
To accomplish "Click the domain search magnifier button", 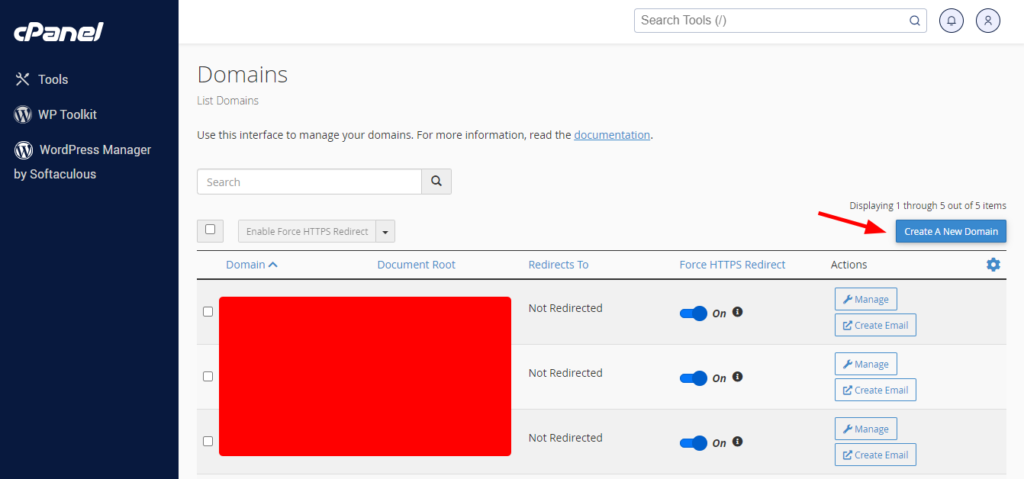I will coord(437,182).
